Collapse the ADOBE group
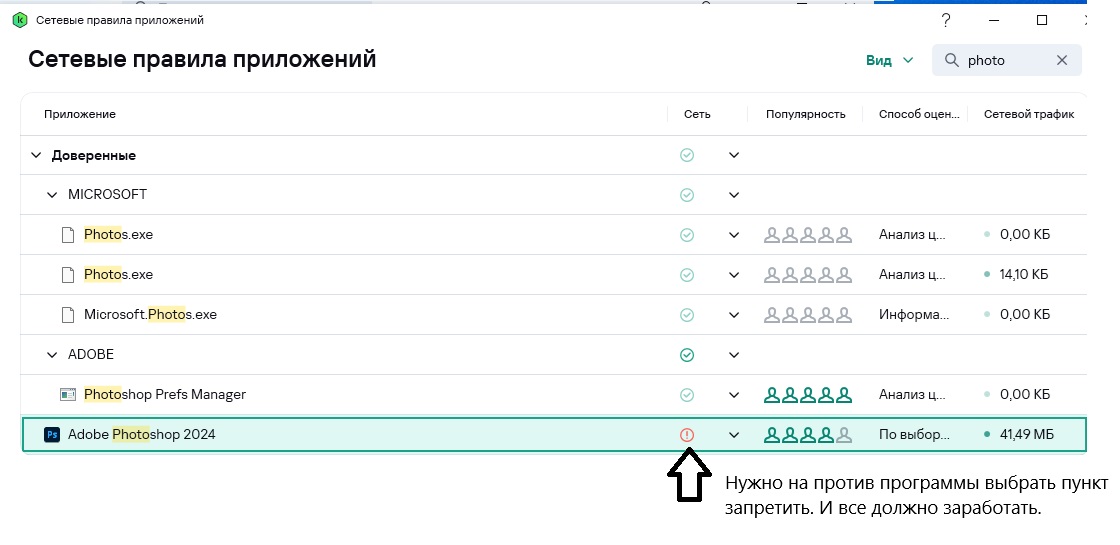Screen dimensions: 1120x545 [52, 354]
